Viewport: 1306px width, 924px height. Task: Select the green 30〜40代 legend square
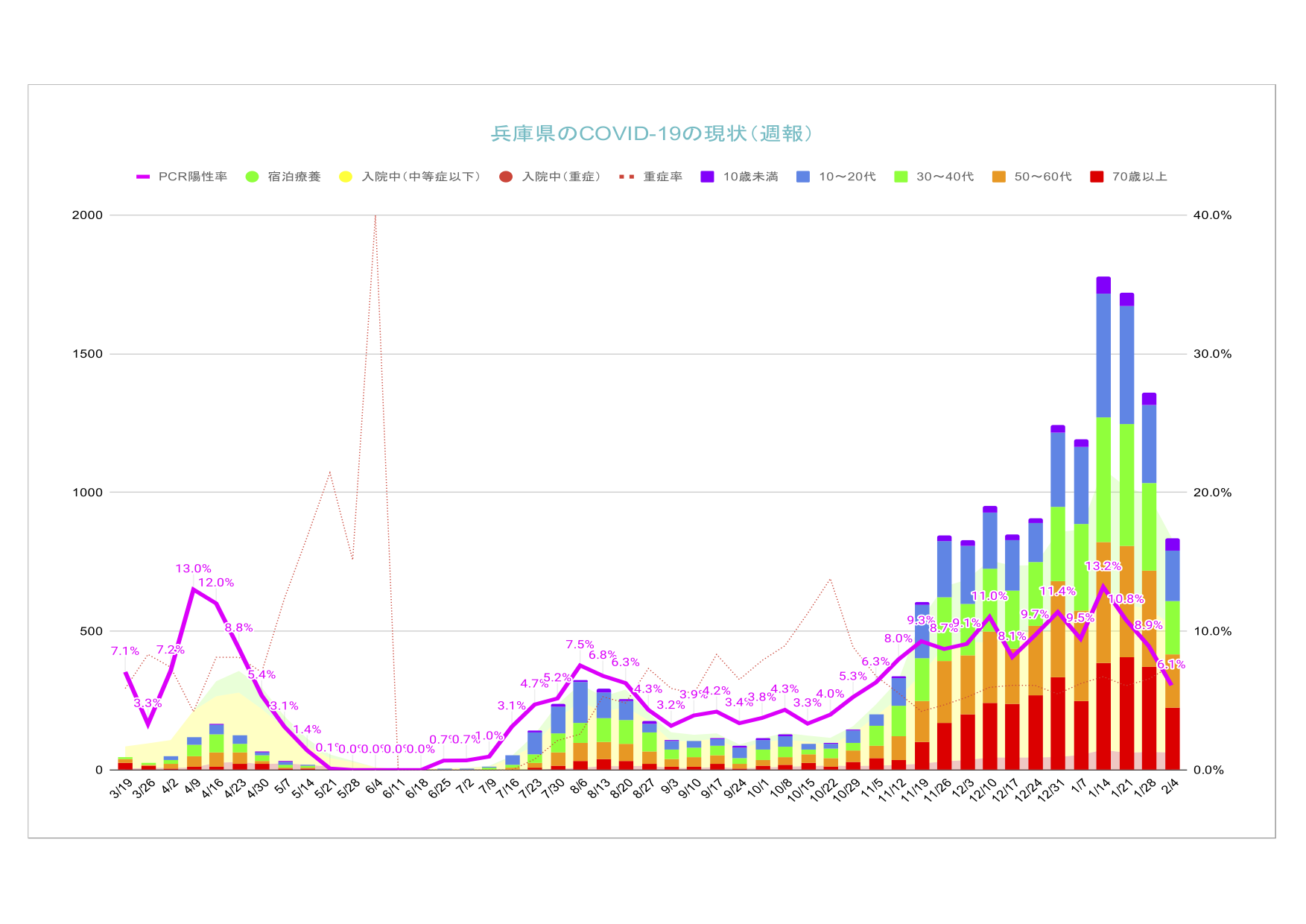point(901,177)
